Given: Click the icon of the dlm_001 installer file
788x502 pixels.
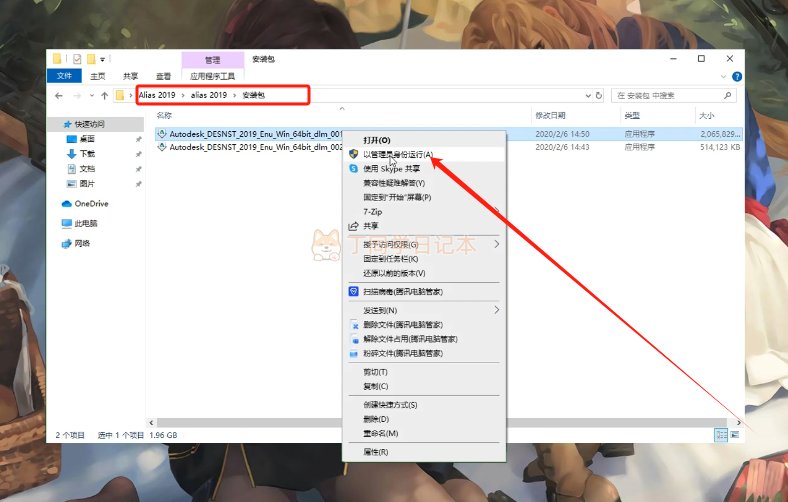Looking at the screenshot, I should point(162,134).
